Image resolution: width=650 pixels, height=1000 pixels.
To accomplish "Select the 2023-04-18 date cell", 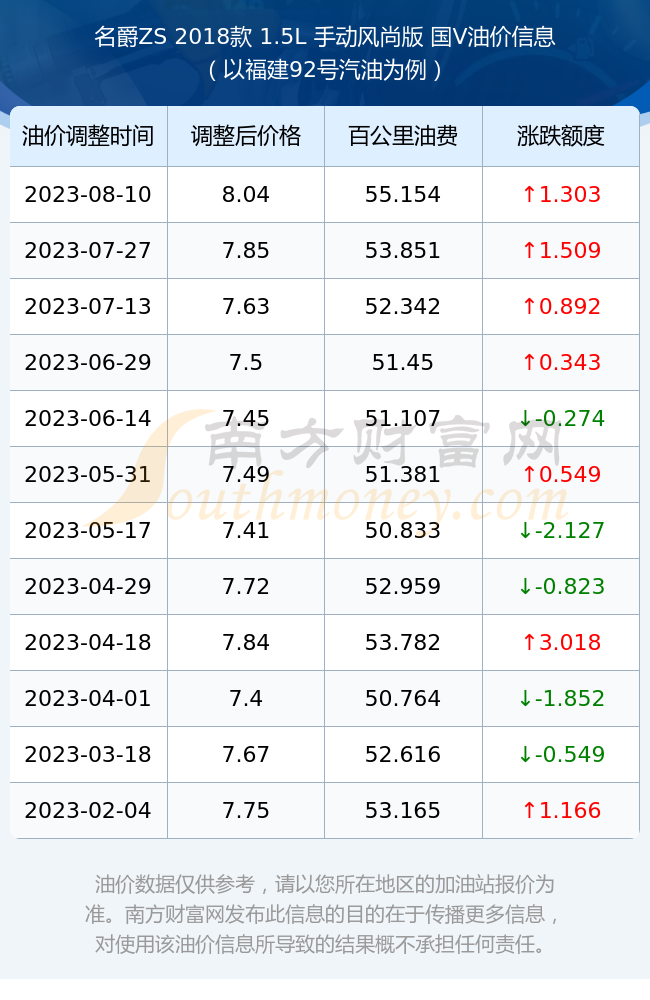I will [88, 642].
